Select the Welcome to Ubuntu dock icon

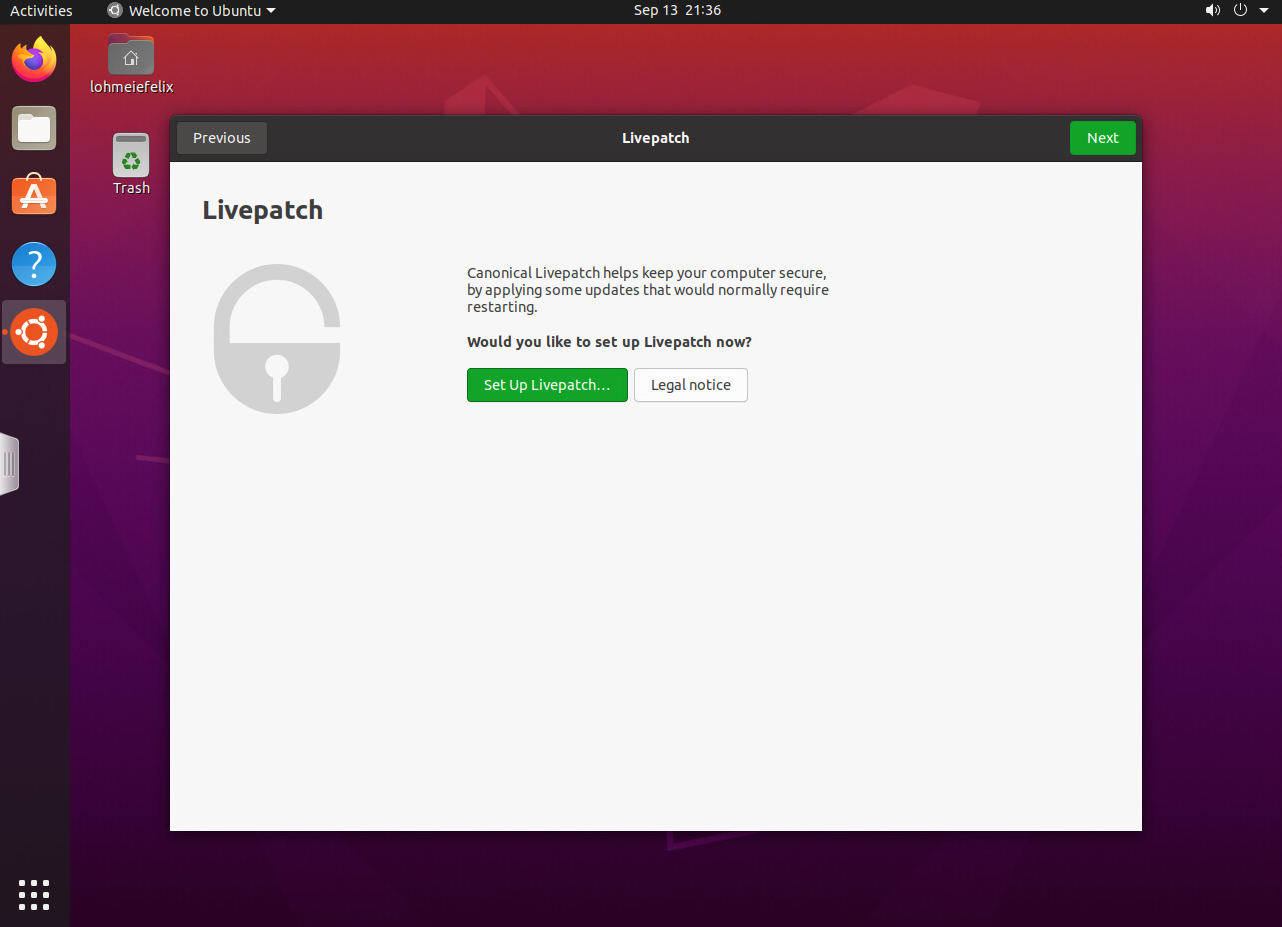click(34, 332)
